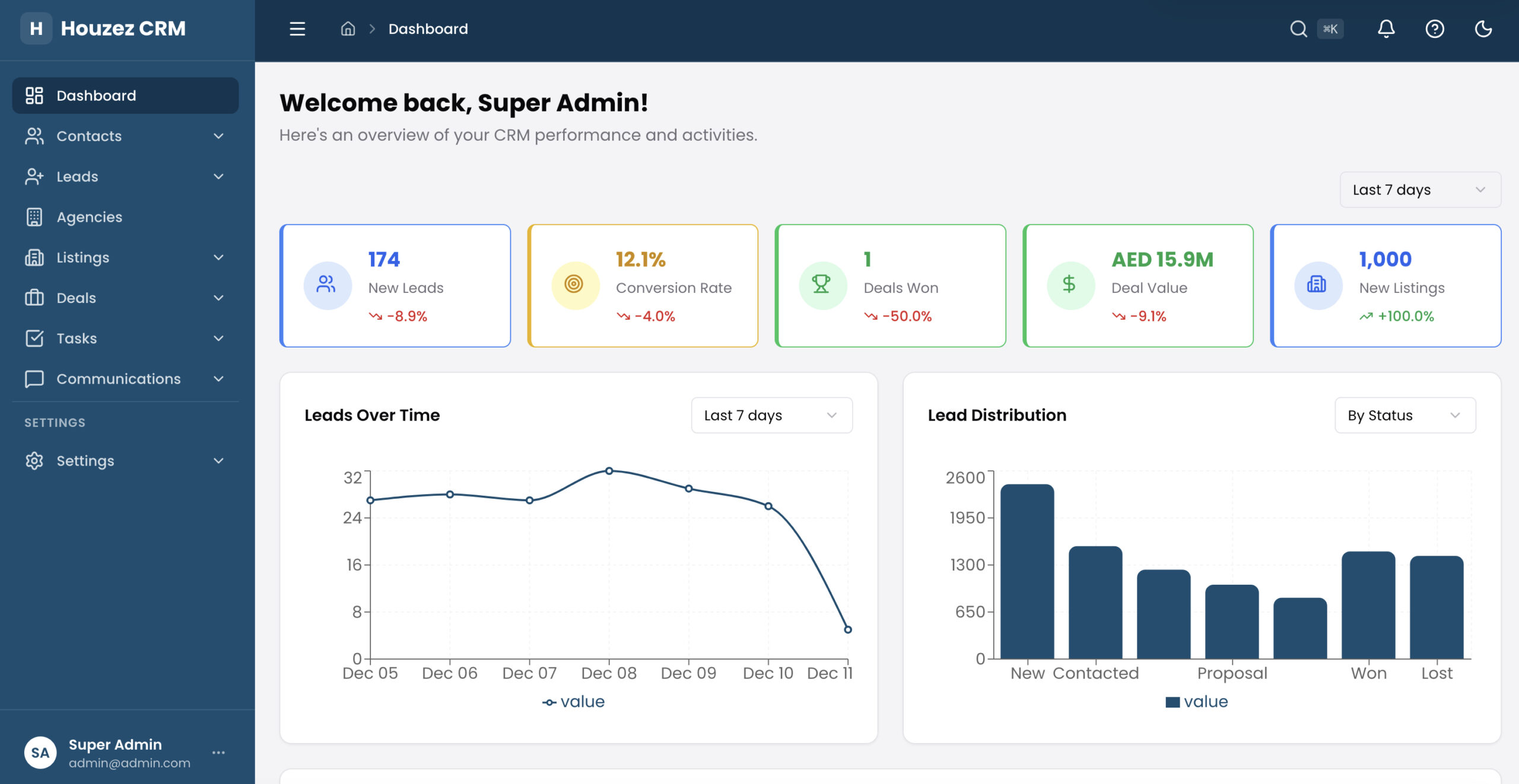
Task: Collapse the sidebar using the hamburger toggle
Action: (297, 28)
